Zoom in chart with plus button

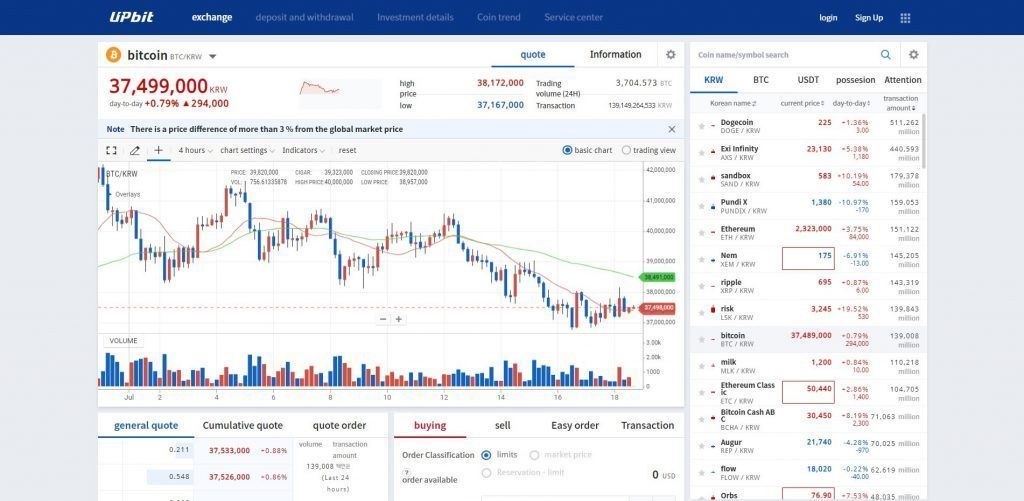click(398, 319)
